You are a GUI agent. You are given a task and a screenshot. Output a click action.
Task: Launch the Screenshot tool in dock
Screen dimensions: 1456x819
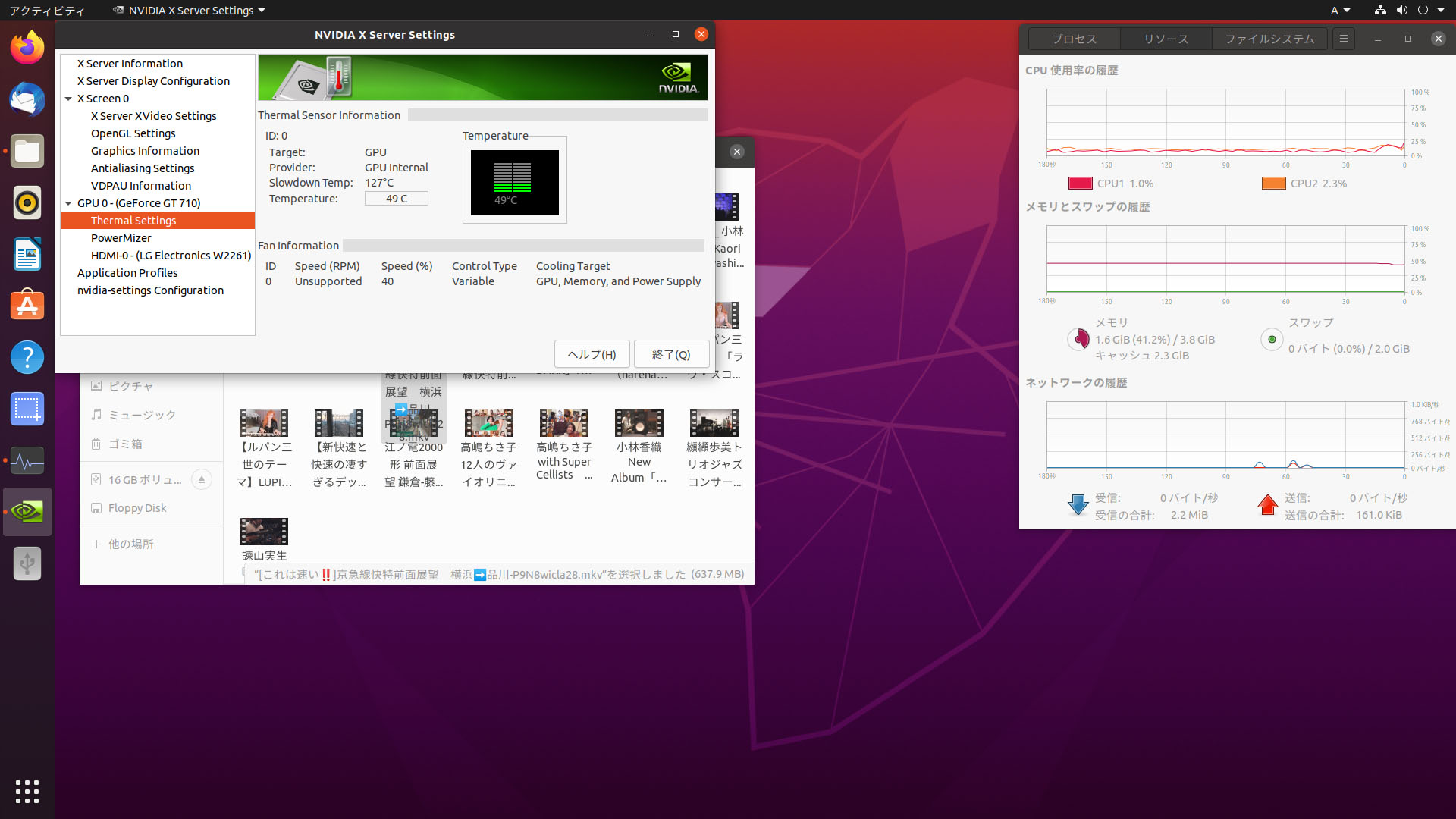point(27,409)
